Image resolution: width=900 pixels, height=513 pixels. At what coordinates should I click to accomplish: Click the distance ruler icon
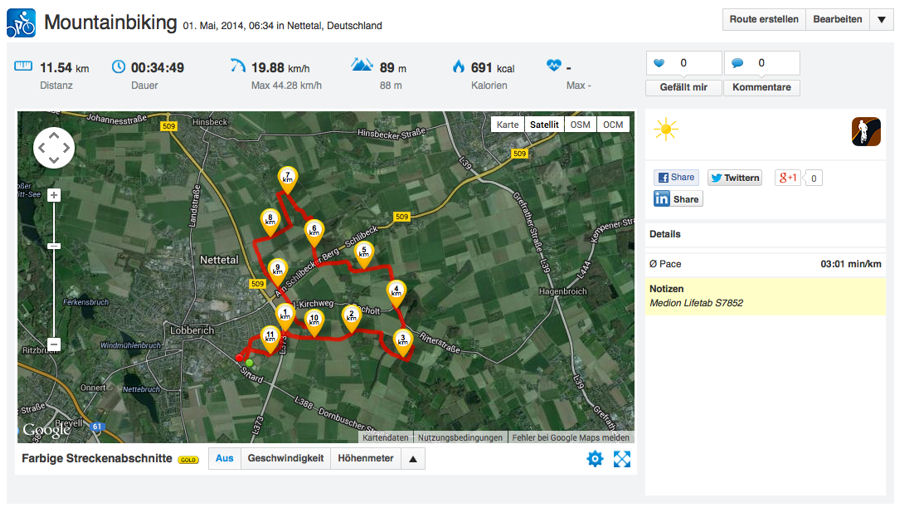point(23,66)
